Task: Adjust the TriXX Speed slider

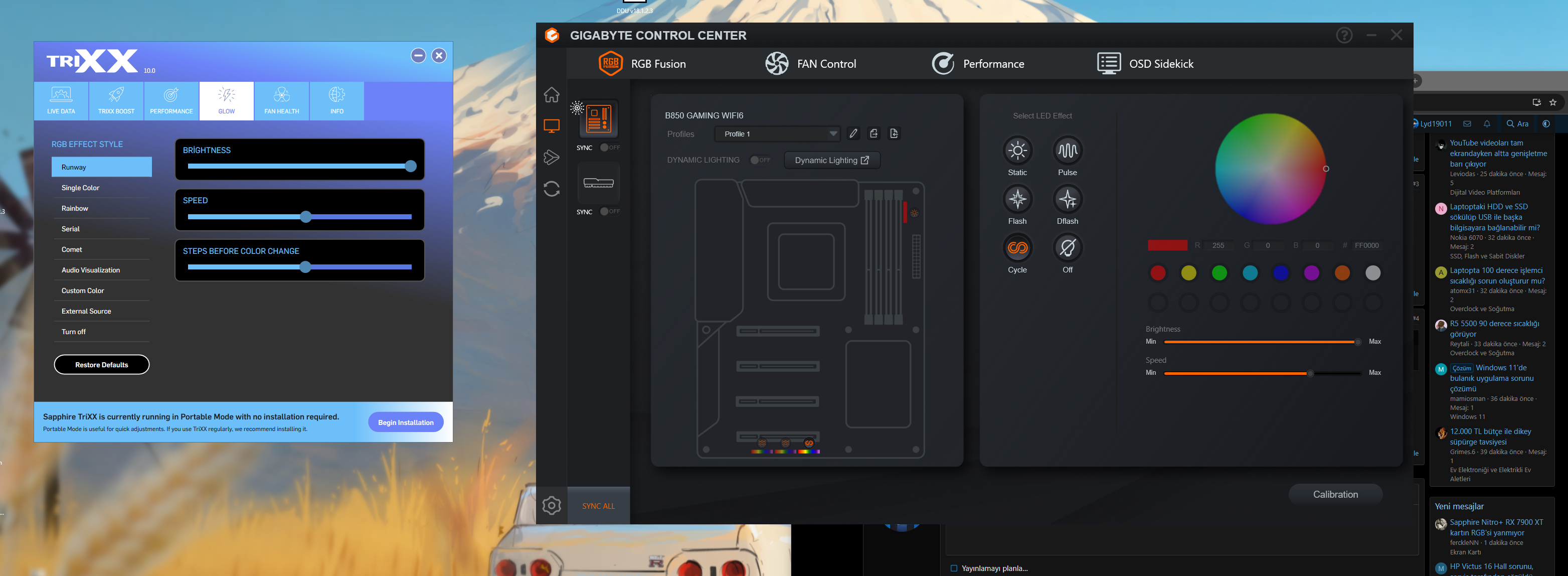Action: tap(299, 216)
